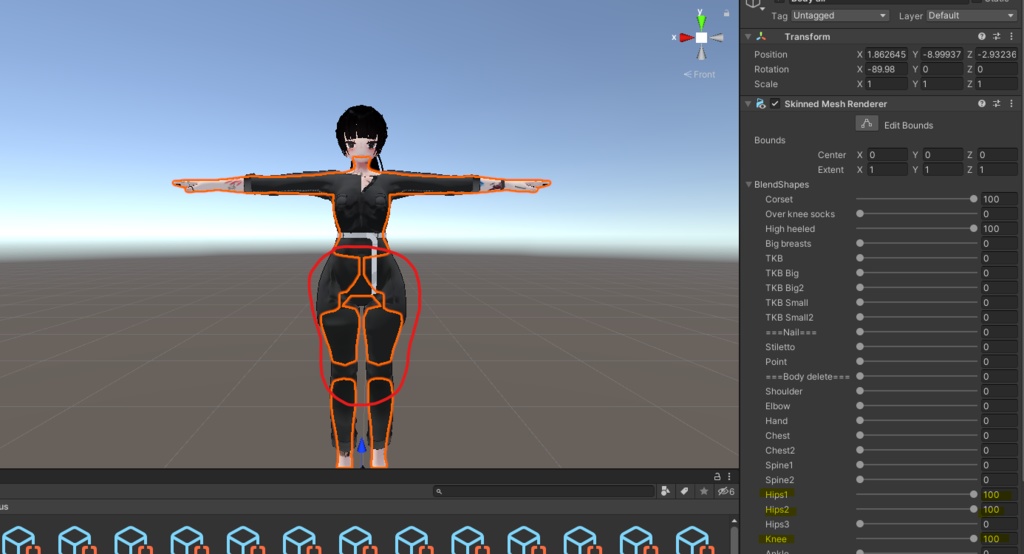Click the Rotation X field showing -89.98
Screen dimensions: 1024x554
(886, 69)
